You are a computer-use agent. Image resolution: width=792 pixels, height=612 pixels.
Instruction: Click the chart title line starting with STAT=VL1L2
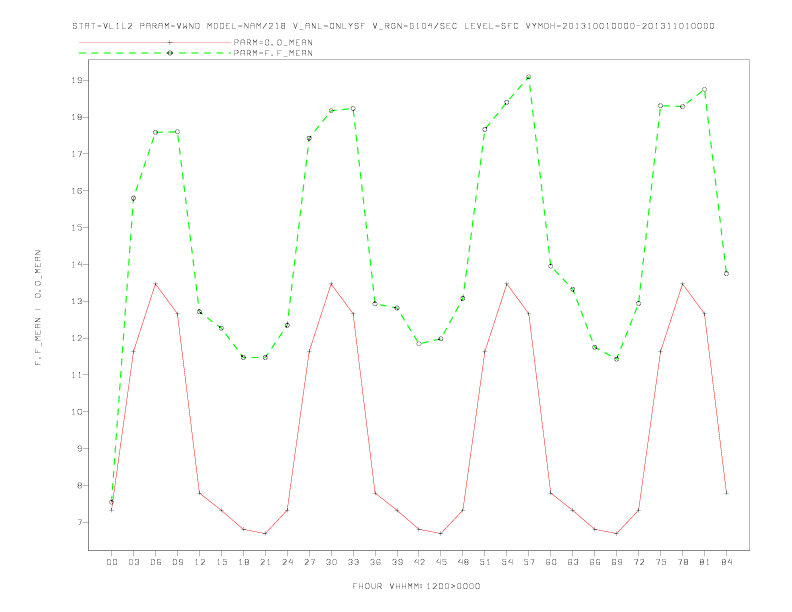click(393, 26)
